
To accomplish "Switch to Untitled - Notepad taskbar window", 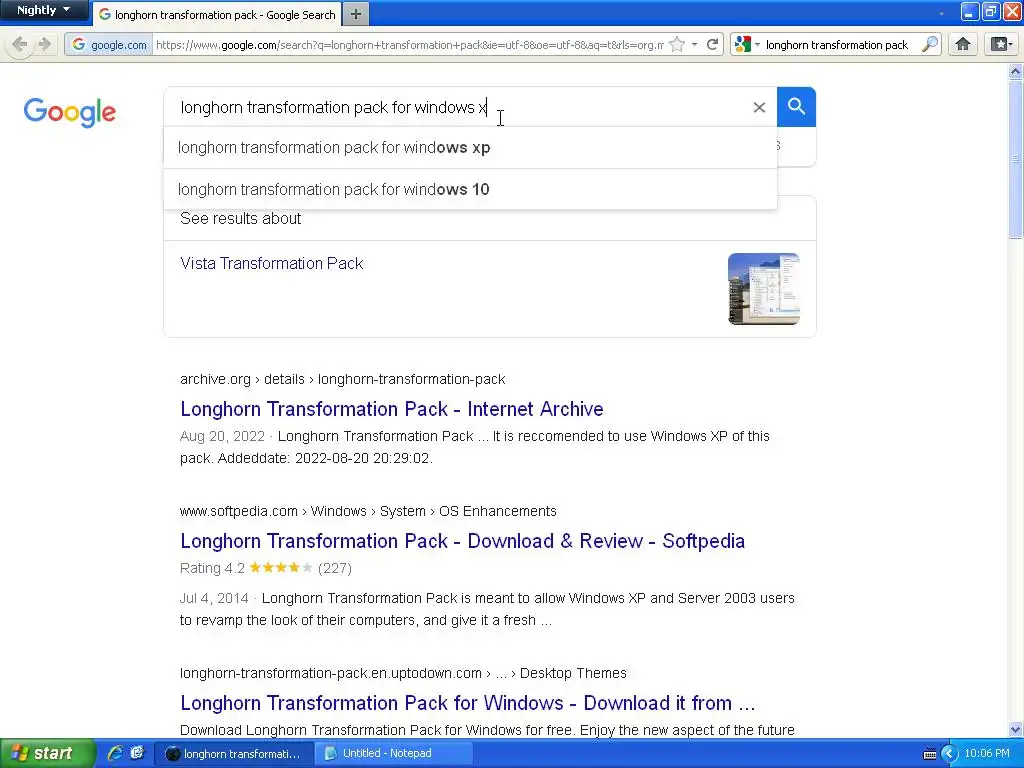I will point(394,754).
